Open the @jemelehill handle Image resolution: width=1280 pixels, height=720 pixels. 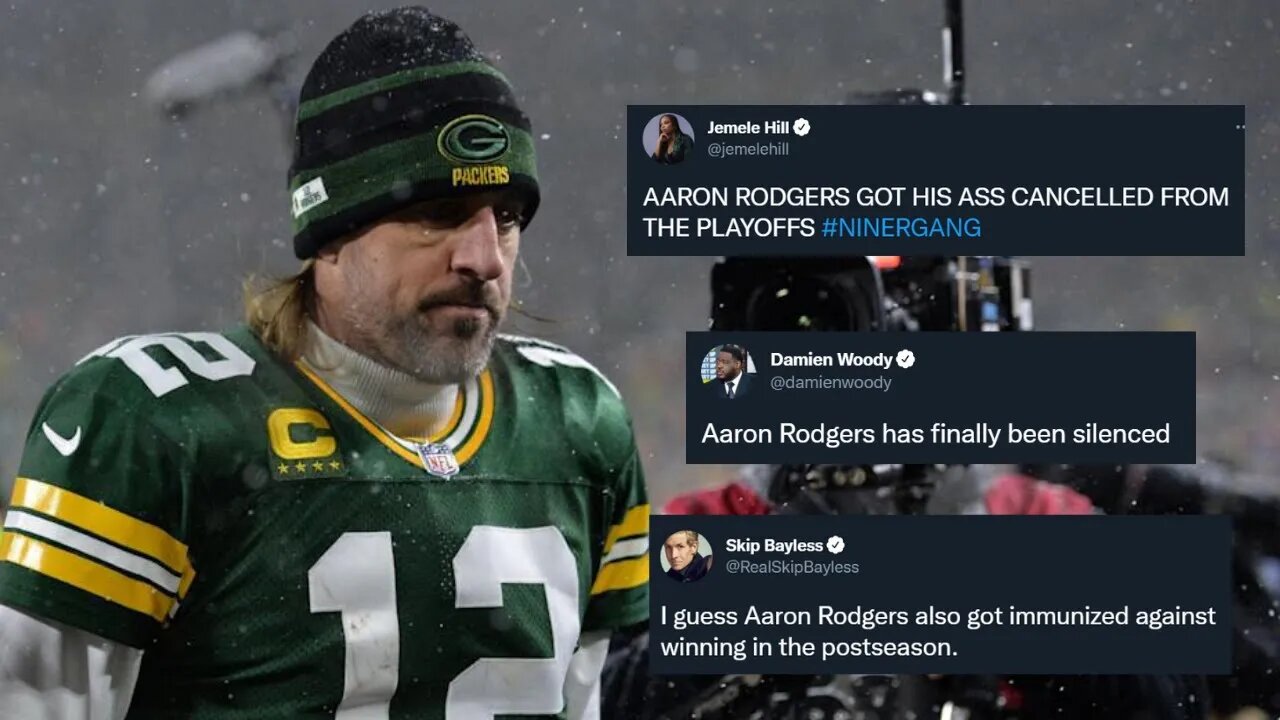coord(748,149)
